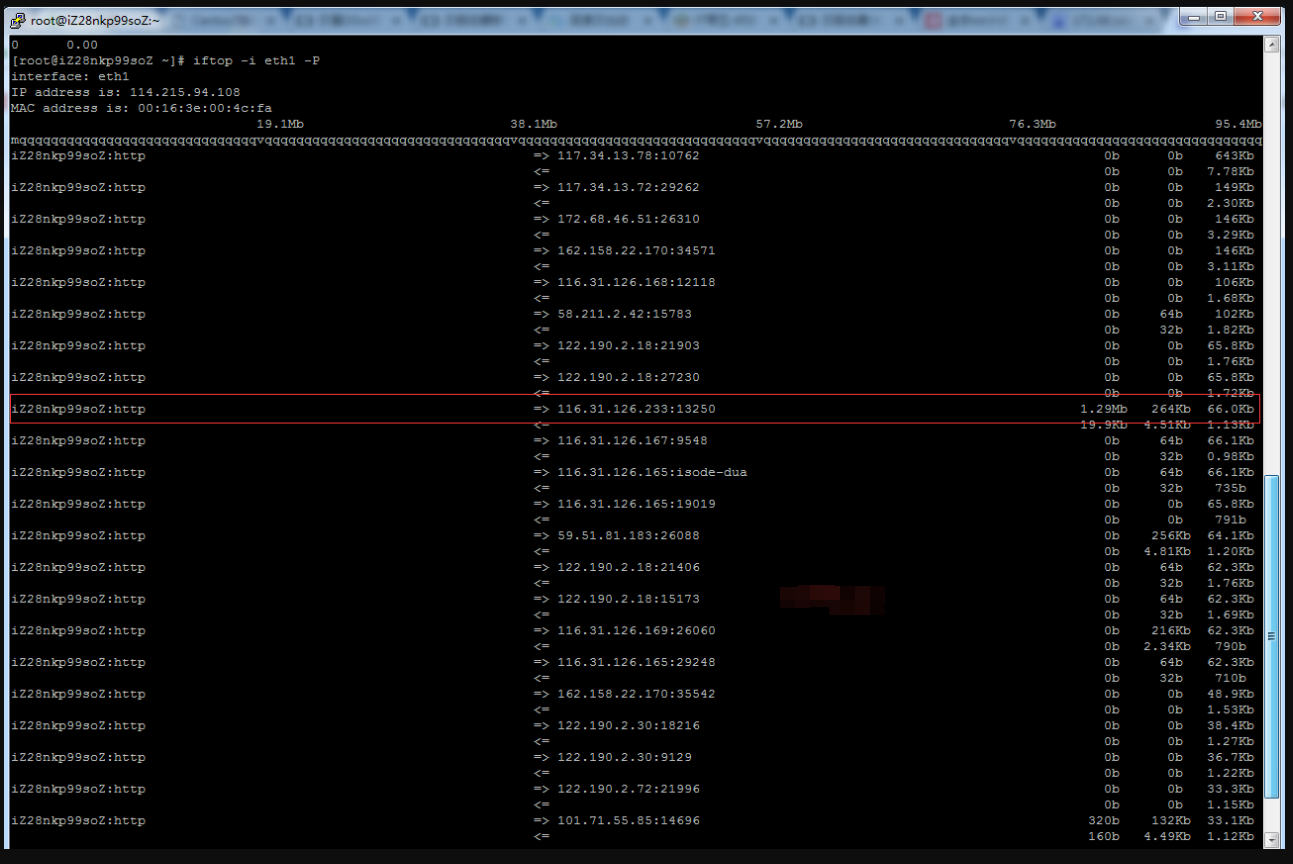The height and width of the screenshot is (864, 1293).
Task: Close the root@iZ28nkp99soZ terminal window
Action: pyautogui.click(x=1257, y=16)
